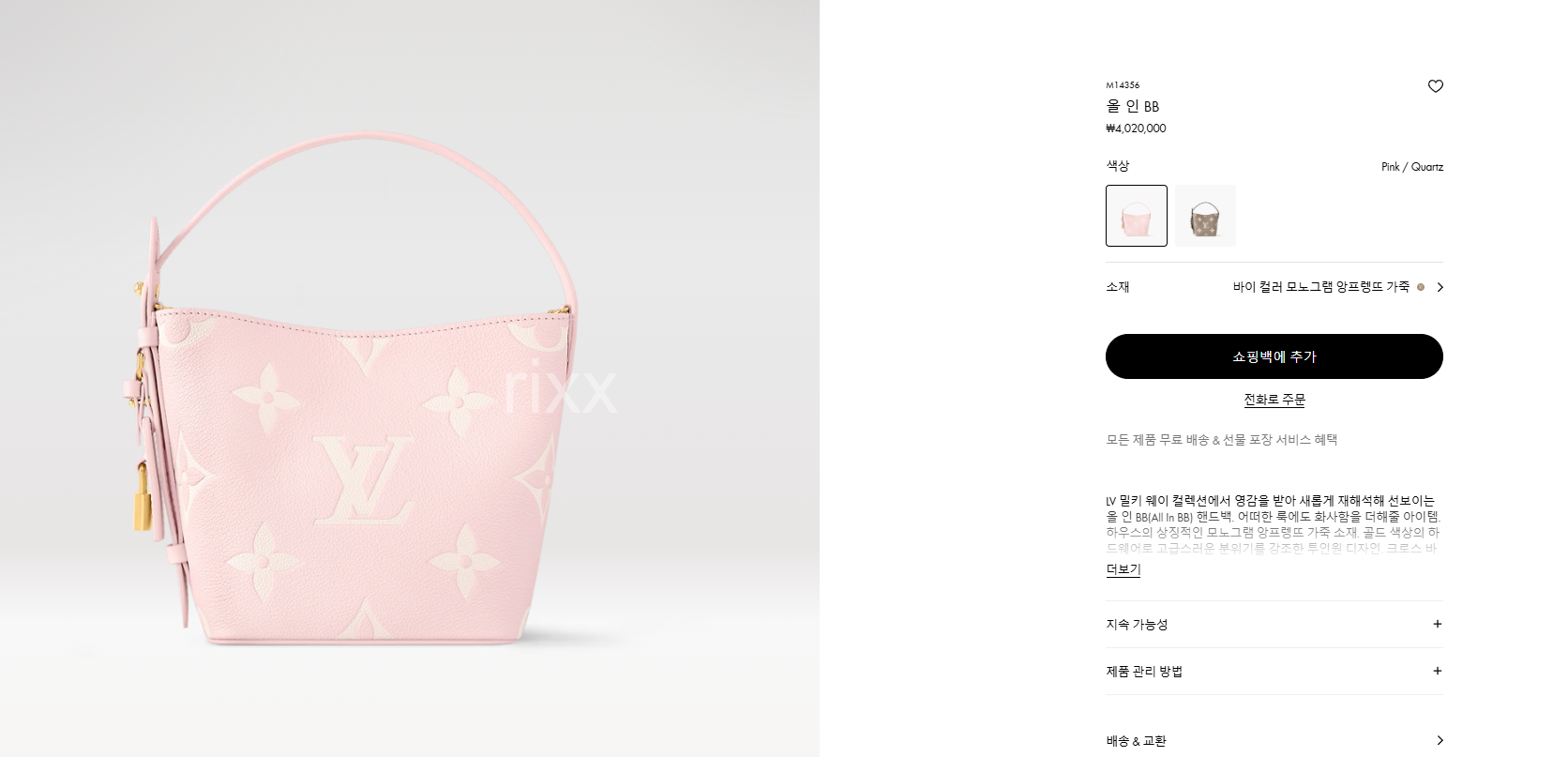Open the 지속 가능성 section label
Image resolution: width=1568 pixels, height=757 pixels.
click(x=1137, y=624)
